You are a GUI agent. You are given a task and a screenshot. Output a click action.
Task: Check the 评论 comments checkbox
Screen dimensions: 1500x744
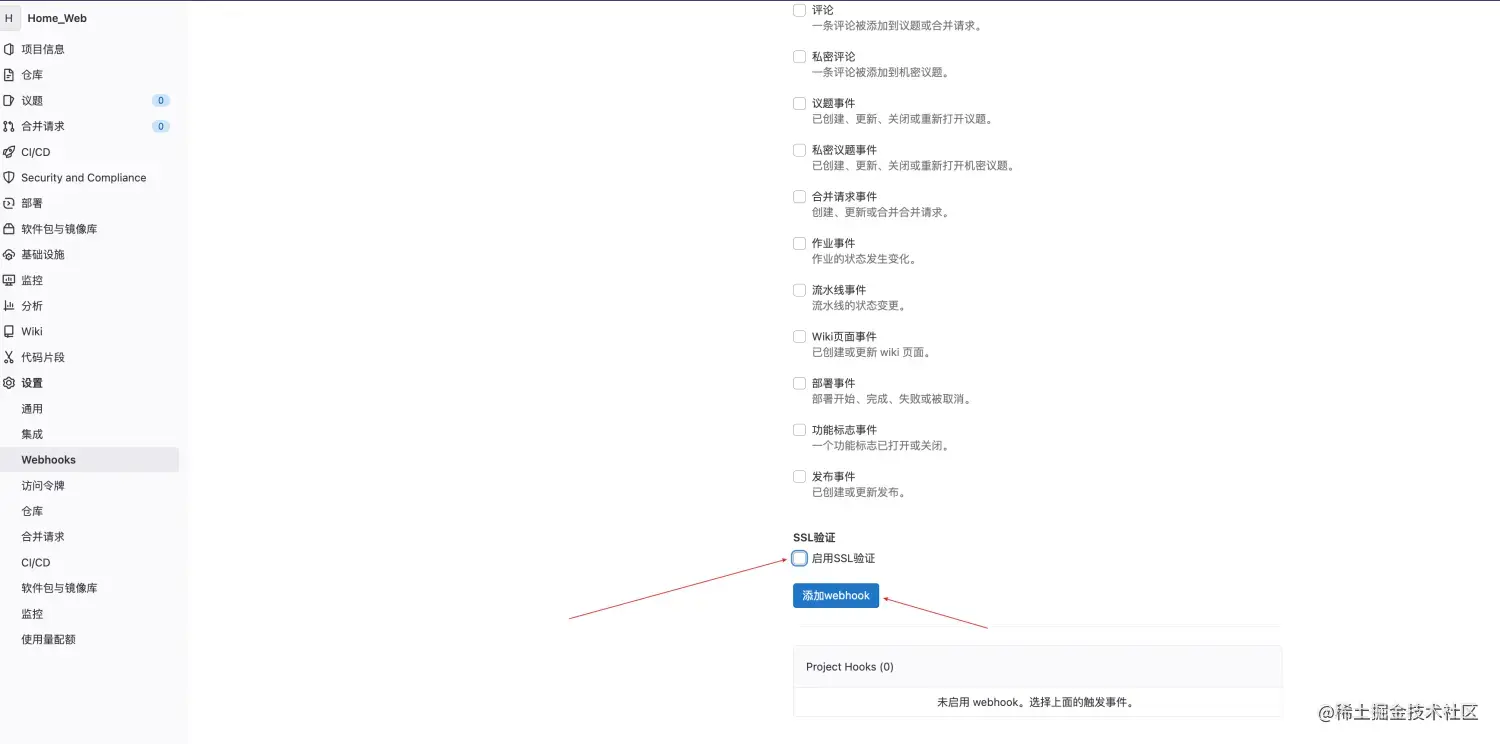(799, 10)
